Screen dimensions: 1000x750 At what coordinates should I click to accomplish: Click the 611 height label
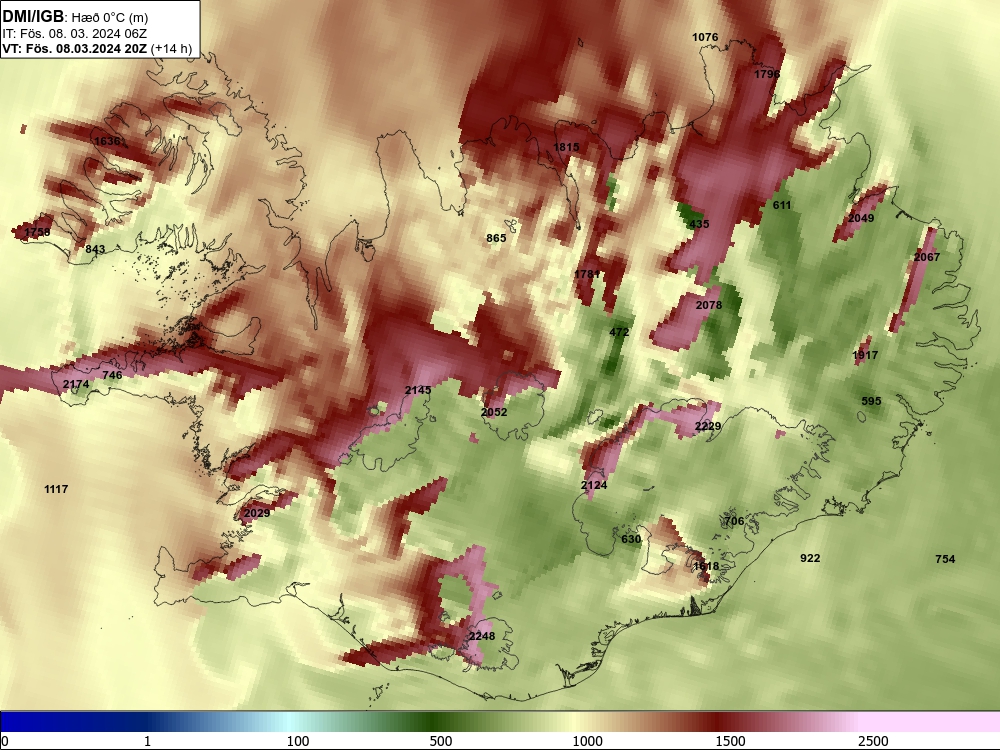coord(782,205)
